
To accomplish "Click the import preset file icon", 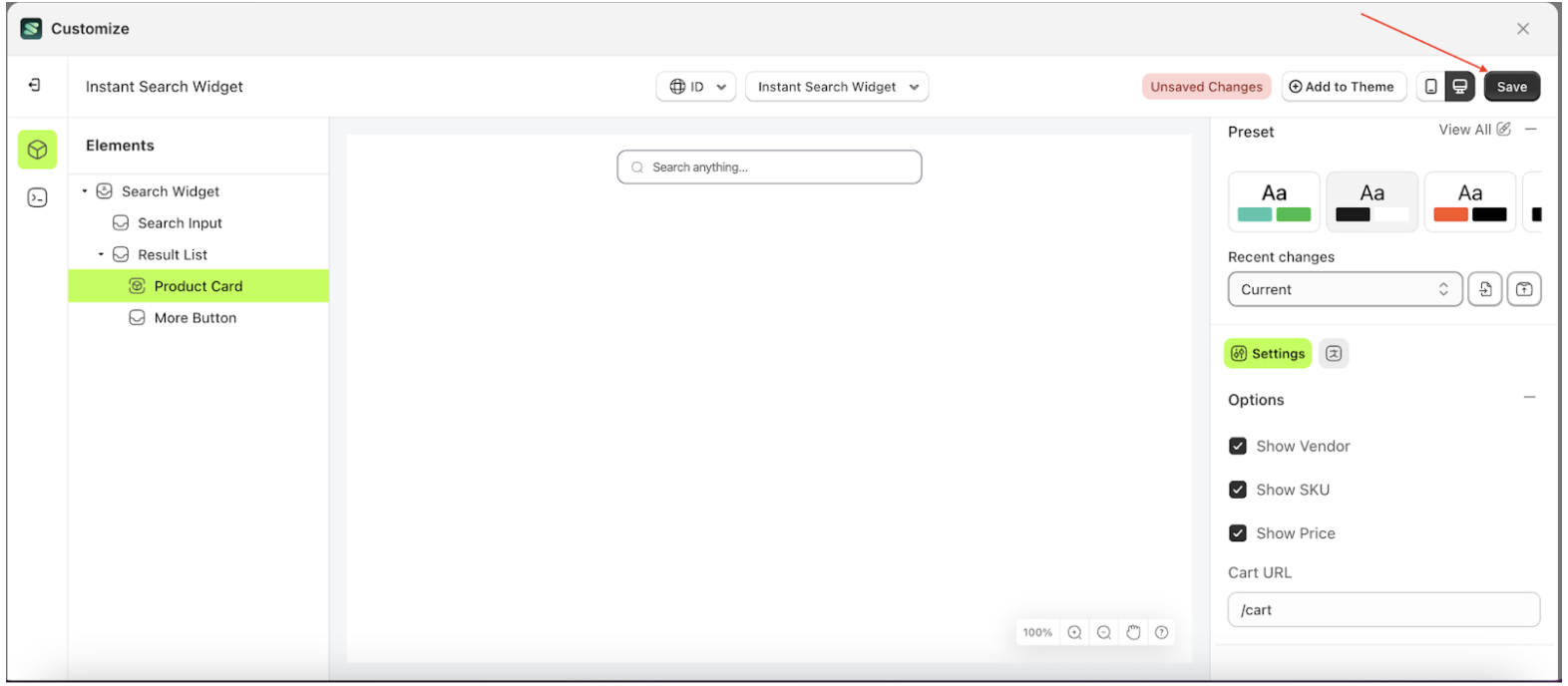I will tap(1485, 289).
